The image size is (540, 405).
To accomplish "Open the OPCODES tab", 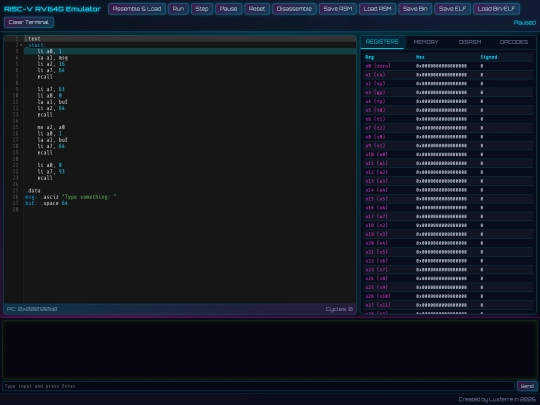I will click(513, 42).
